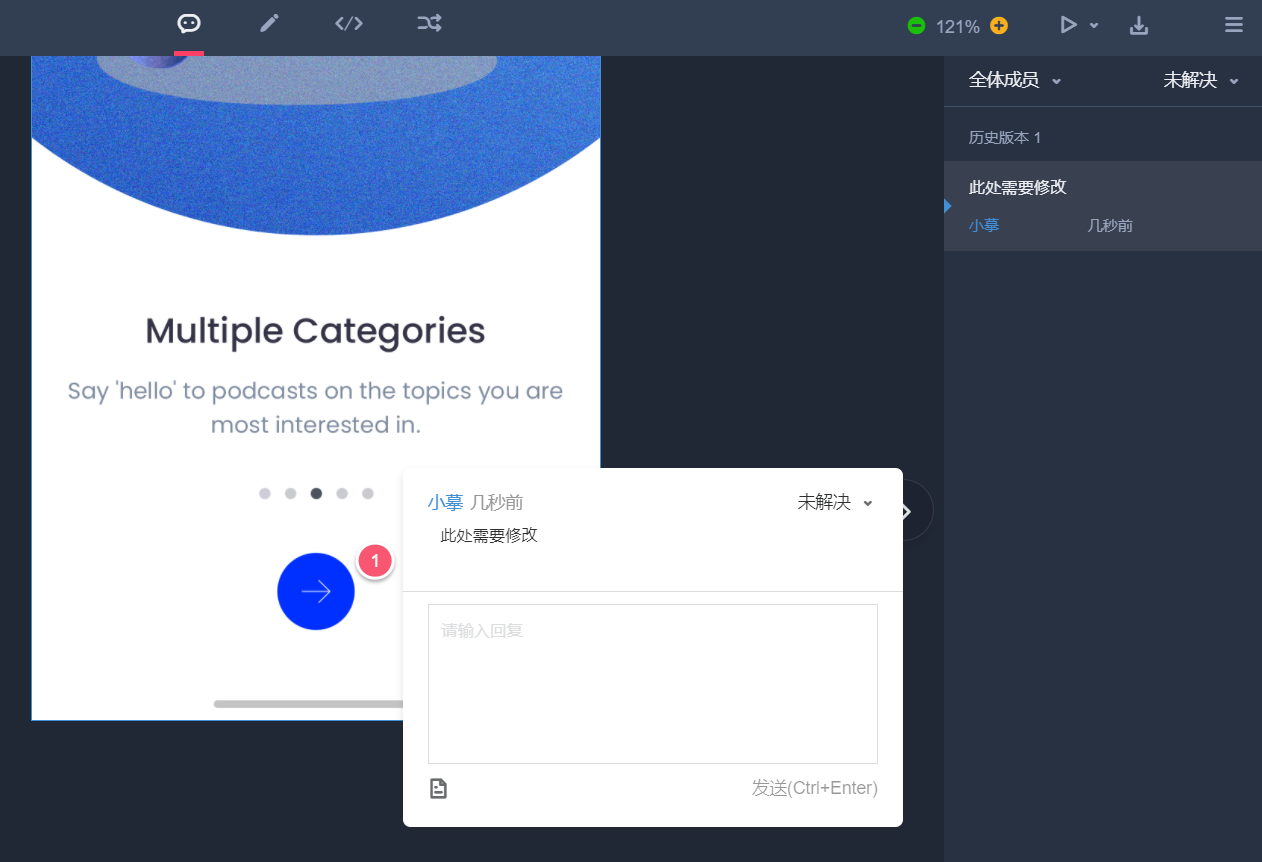This screenshot has width=1262, height=862.
Task: Click 几秒前 timestamp in sidebar comment
Action: (x=1110, y=226)
